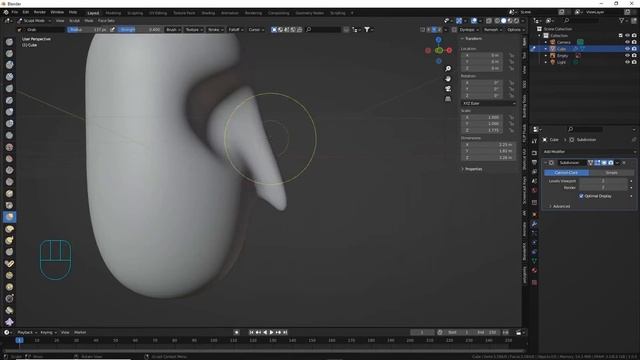This screenshot has width=640, height=360.
Task: Open the Brush settings dropdown
Action: [x=173, y=29]
